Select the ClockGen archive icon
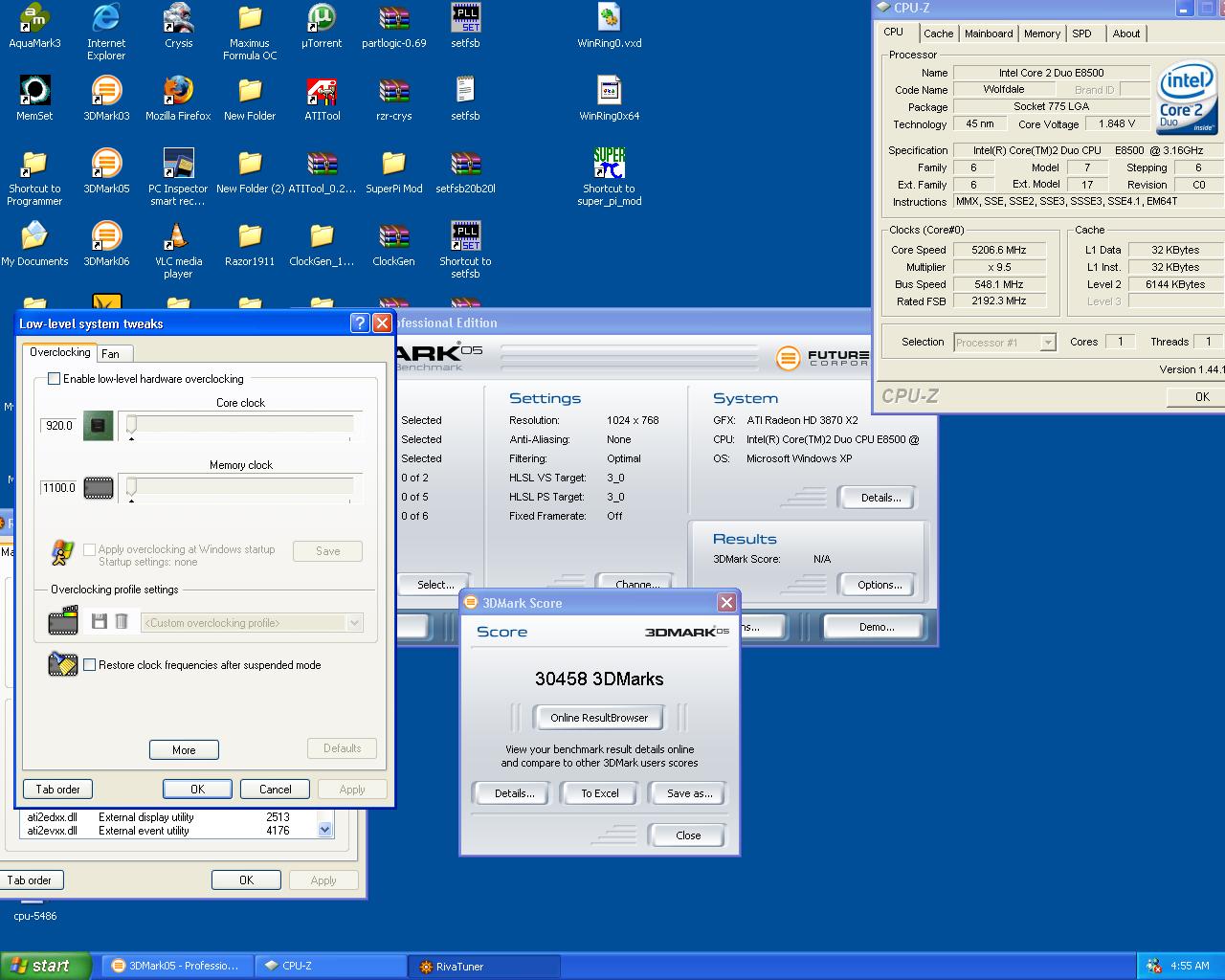The image size is (1225, 980). click(x=393, y=245)
